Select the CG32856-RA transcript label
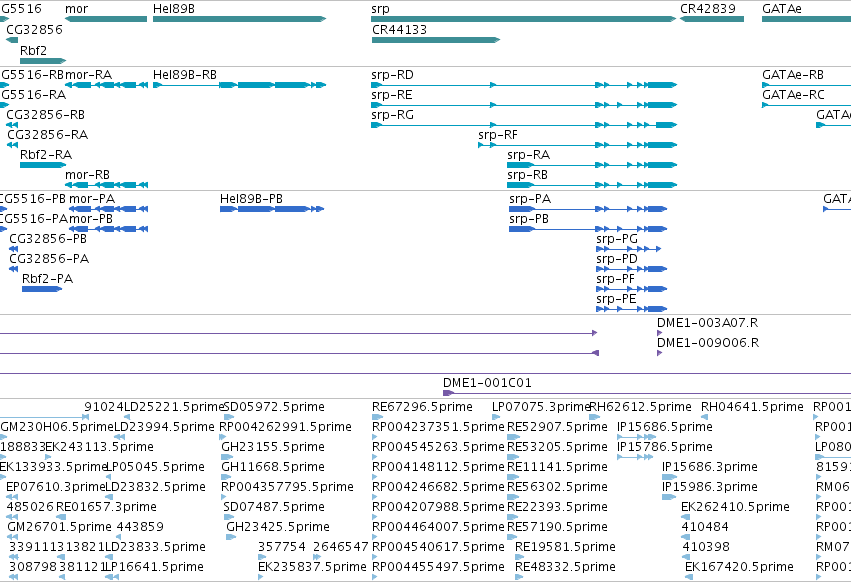Image resolution: width=851 pixels, height=582 pixels. coord(47,135)
